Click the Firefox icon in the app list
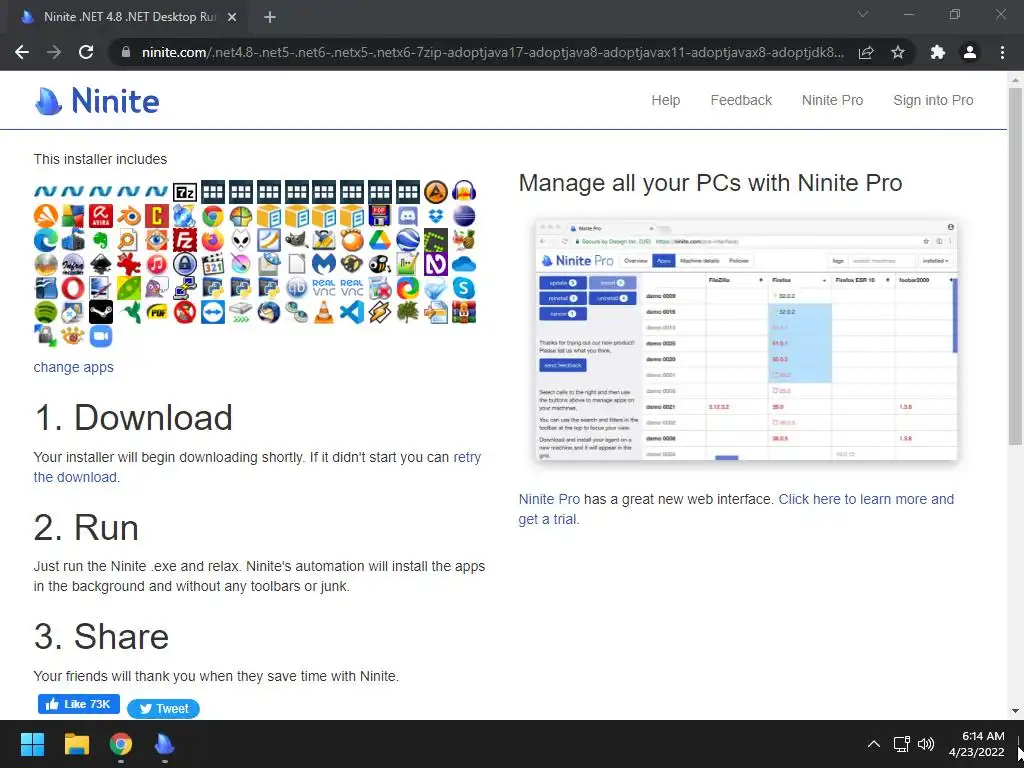The width and height of the screenshot is (1024, 768). tap(213, 240)
